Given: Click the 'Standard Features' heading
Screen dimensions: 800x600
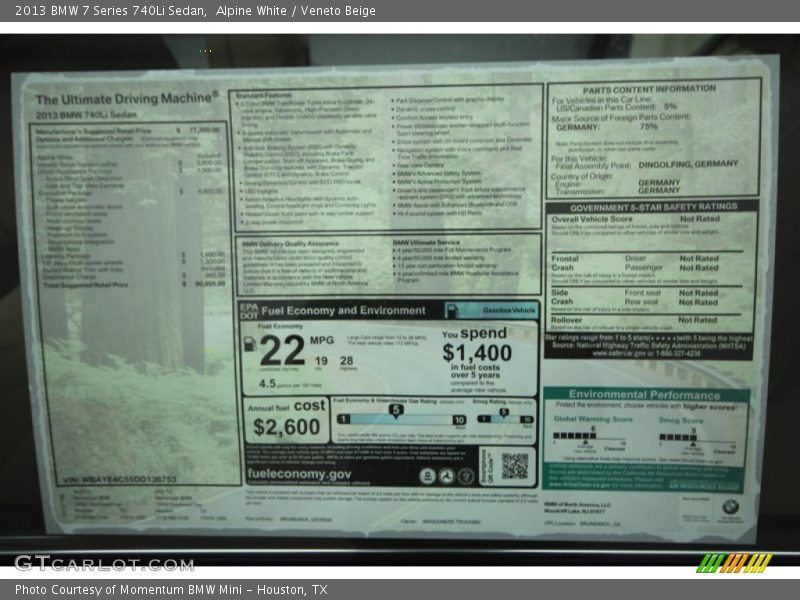Looking at the screenshot, I should click(x=263, y=95).
